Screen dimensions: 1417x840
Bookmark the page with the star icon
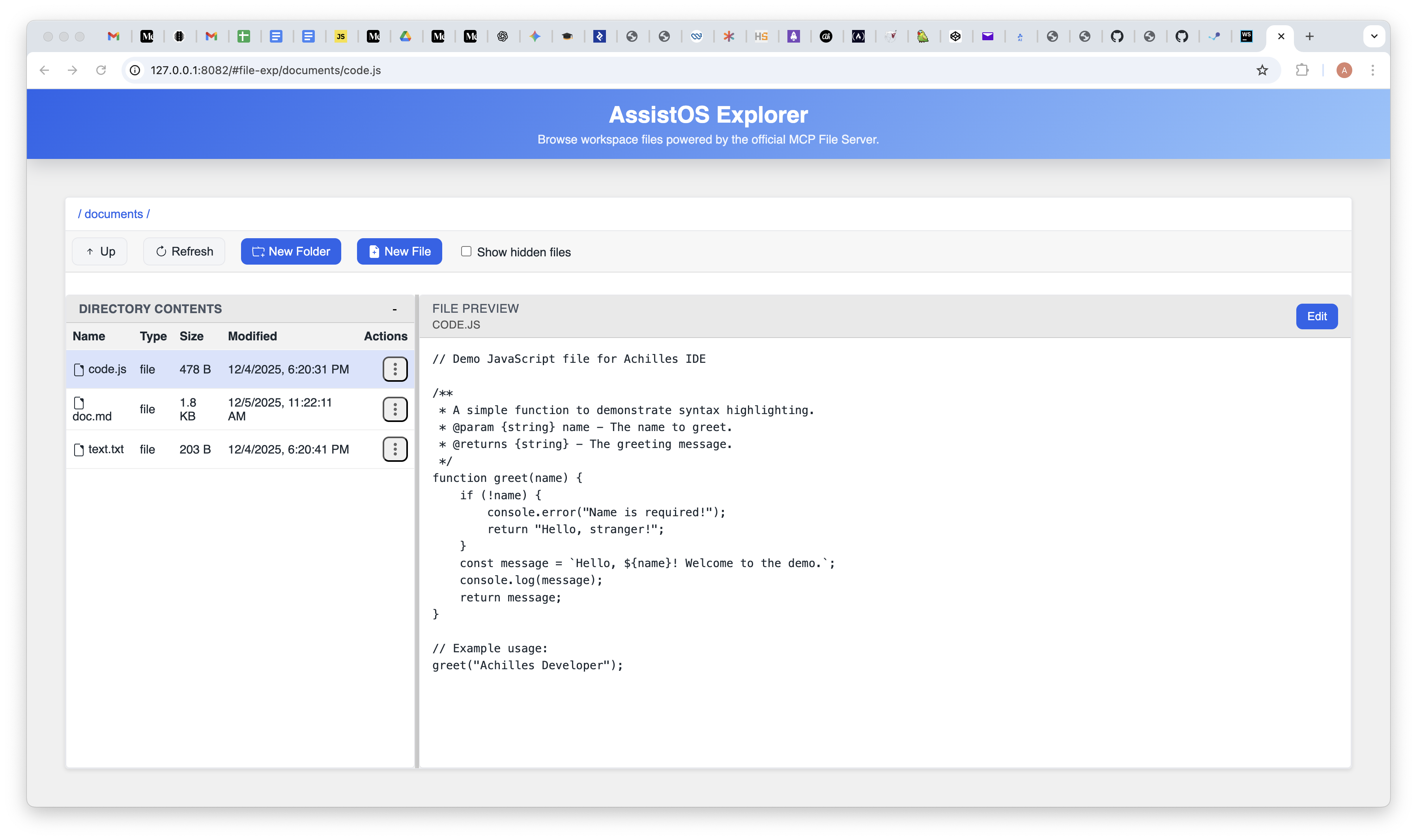1262,70
